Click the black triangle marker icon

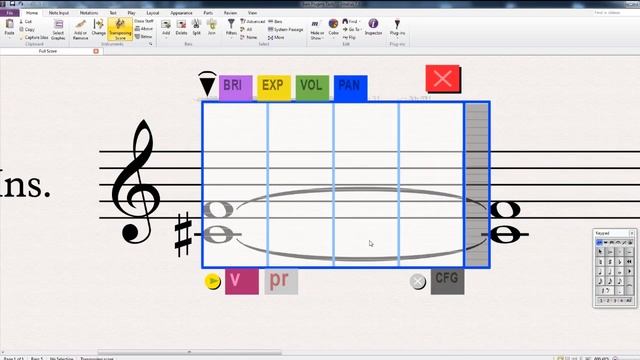pyautogui.click(x=207, y=84)
